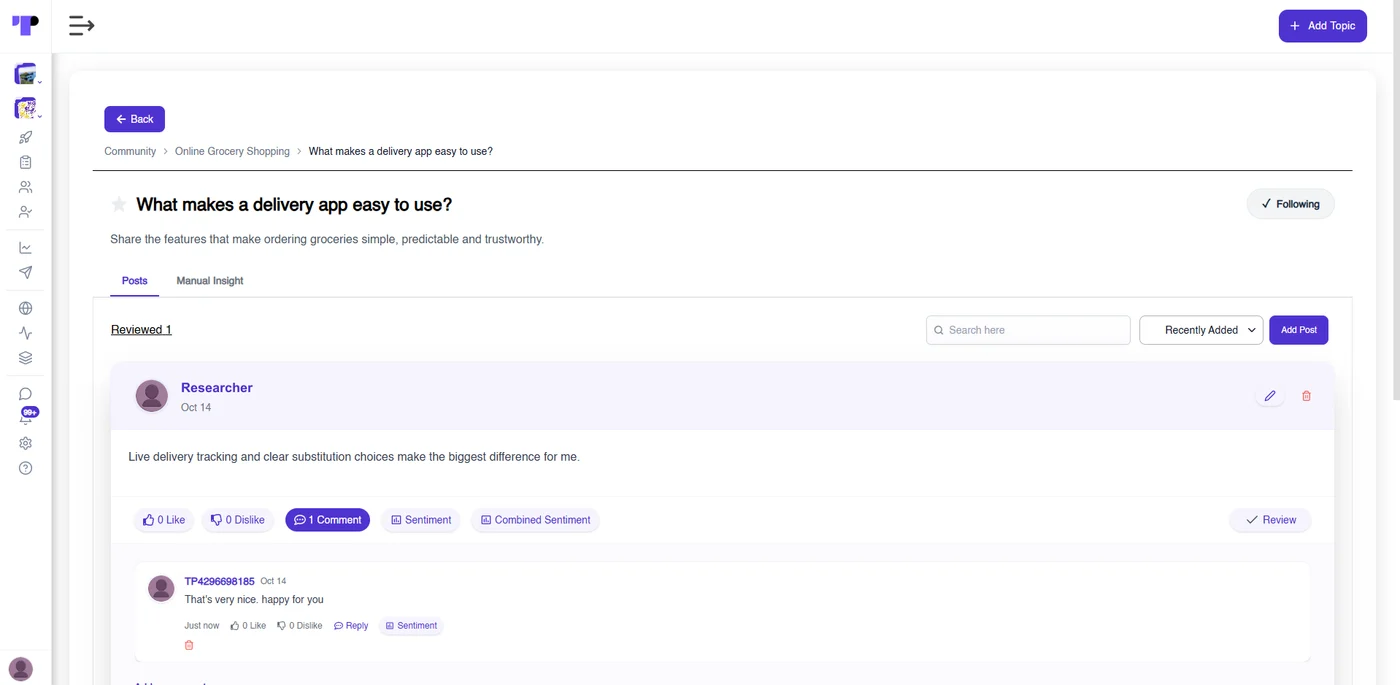The height and width of the screenshot is (685, 1400).
Task: Open the Recently Added sort dropdown
Action: point(1201,330)
